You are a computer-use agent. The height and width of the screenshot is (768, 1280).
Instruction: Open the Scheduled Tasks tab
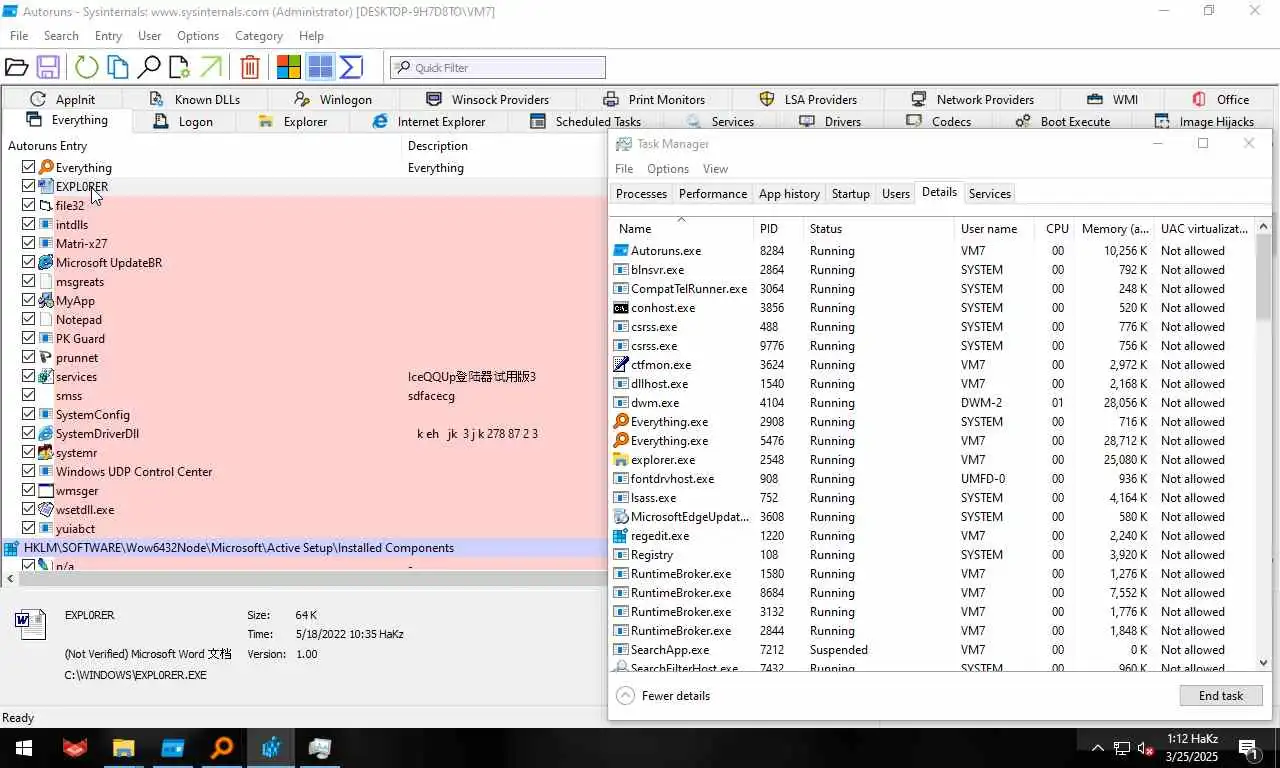pyautogui.click(x=586, y=122)
